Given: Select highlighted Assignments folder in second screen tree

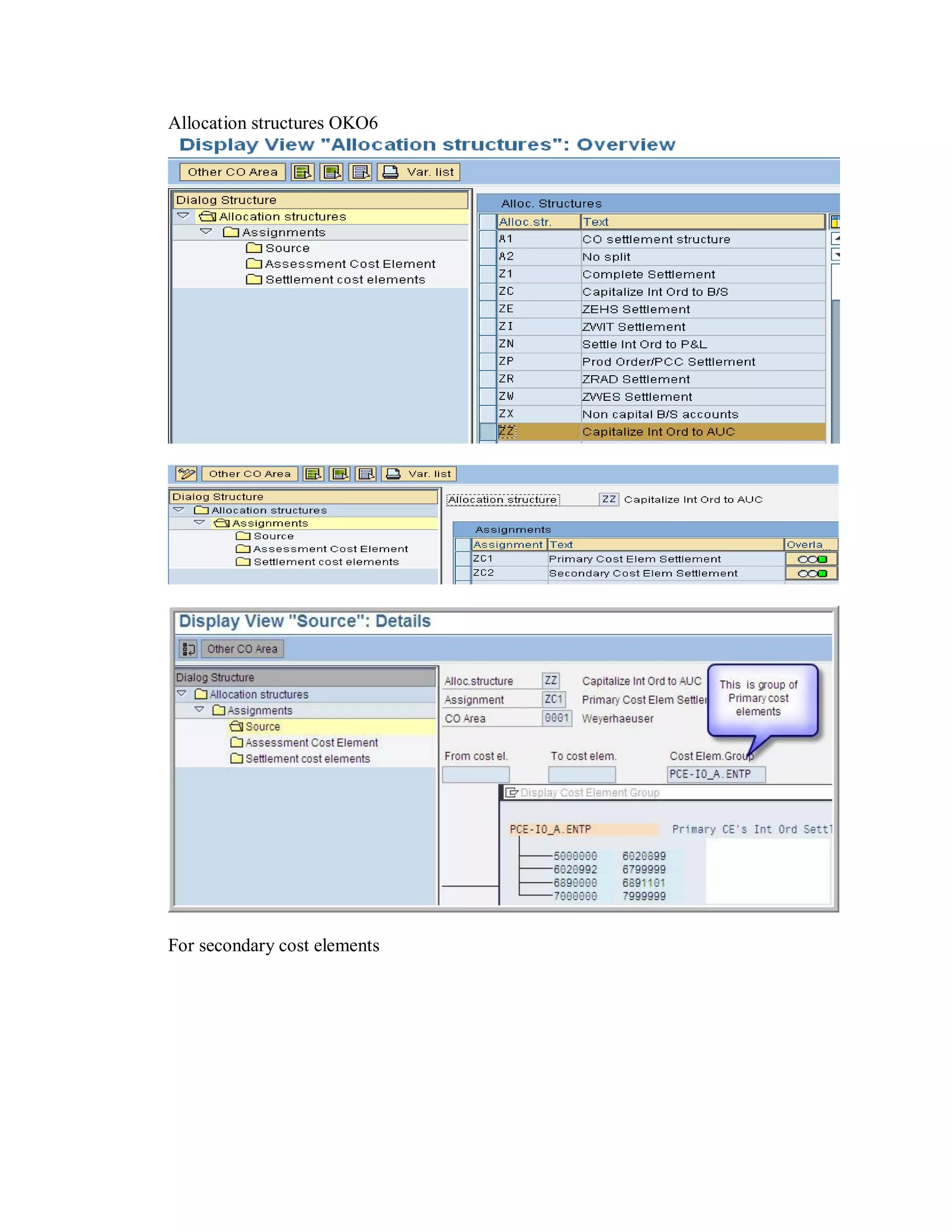Looking at the screenshot, I should 261,523.
